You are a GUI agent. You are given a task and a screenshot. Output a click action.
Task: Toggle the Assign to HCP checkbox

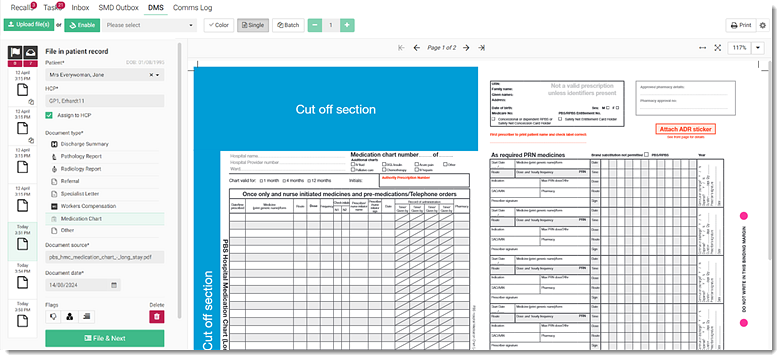click(x=49, y=115)
